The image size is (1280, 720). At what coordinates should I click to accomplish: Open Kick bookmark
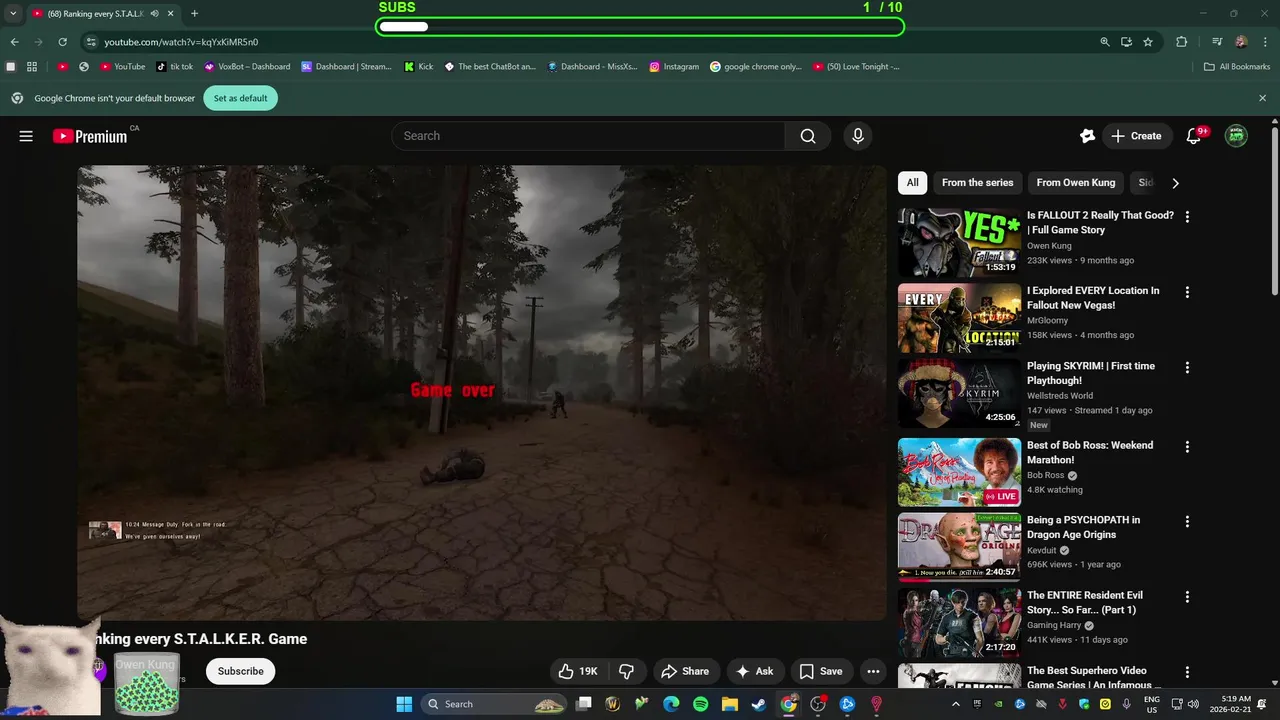(x=419, y=67)
